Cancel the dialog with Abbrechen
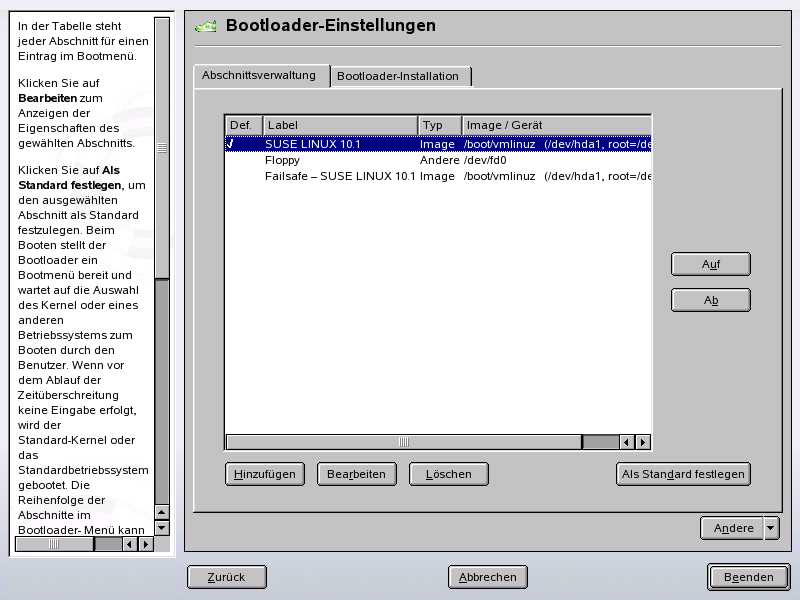This screenshot has width=800, height=600. pos(489,577)
